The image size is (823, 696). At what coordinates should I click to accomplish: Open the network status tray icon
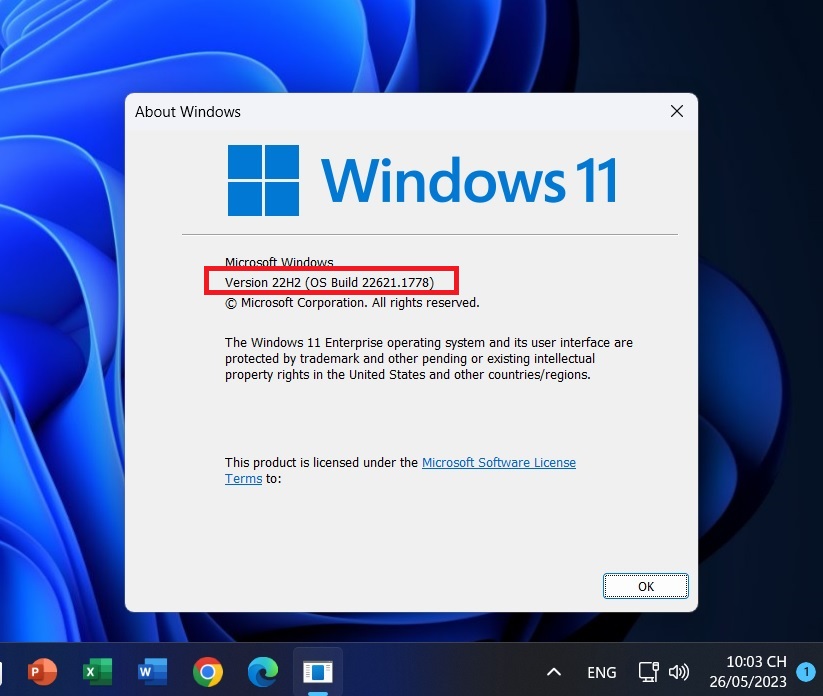[649, 672]
